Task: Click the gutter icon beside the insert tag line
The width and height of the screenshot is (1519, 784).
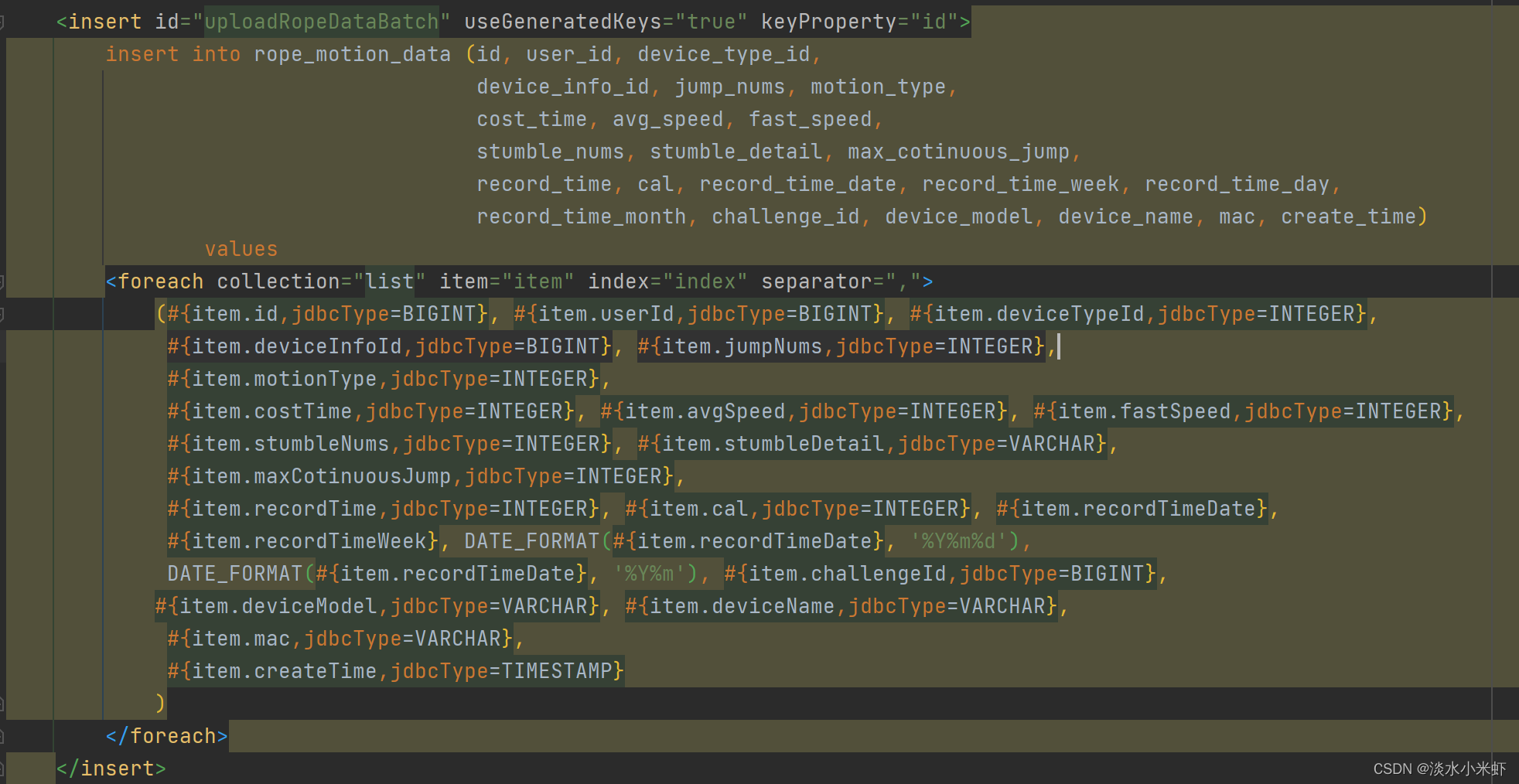Action: tap(4, 21)
